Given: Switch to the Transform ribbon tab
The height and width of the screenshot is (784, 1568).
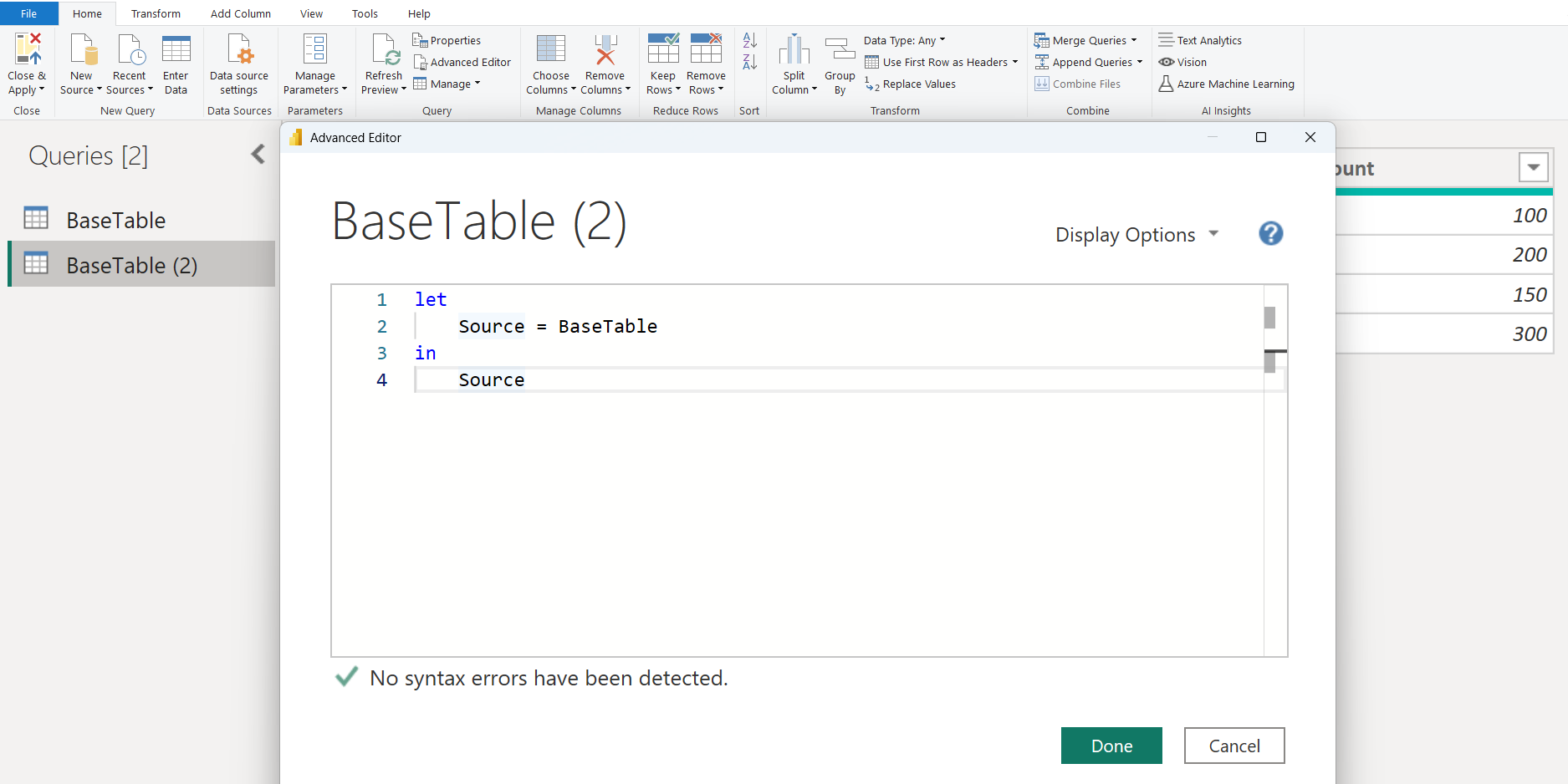Looking at the screenshot, I should click(x=156, y=13).
